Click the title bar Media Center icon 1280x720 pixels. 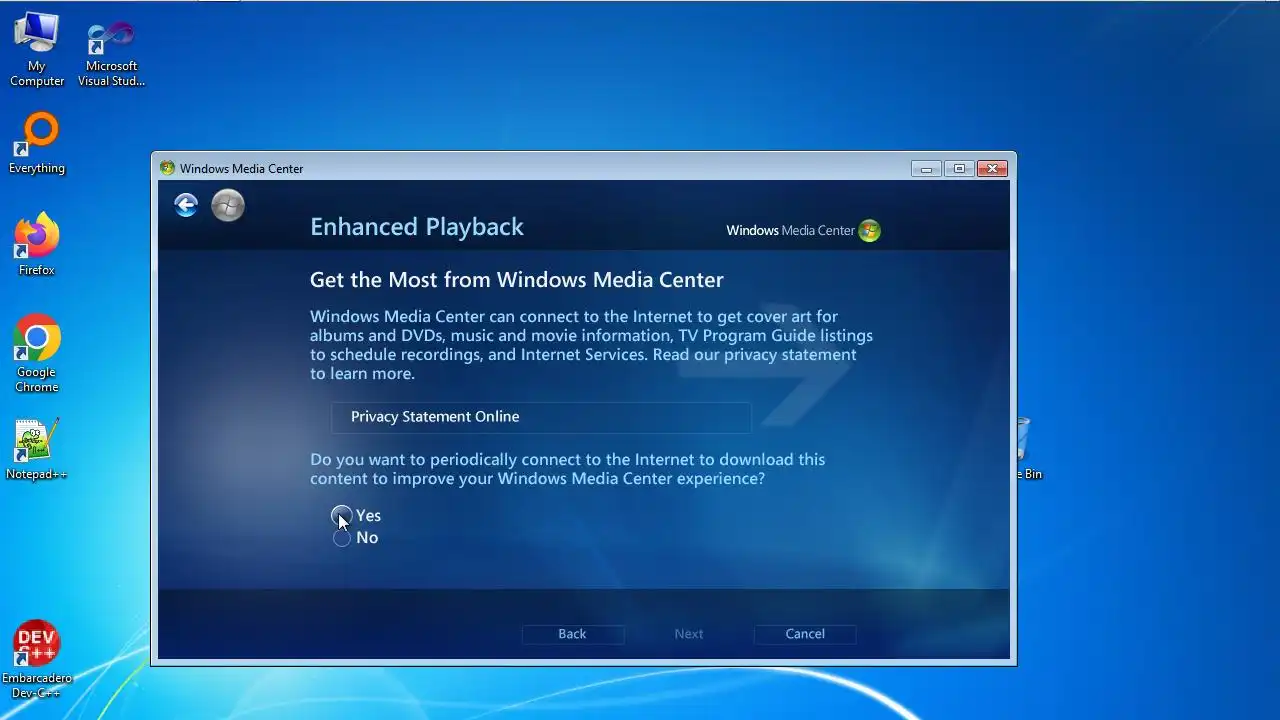click(167, 168)
